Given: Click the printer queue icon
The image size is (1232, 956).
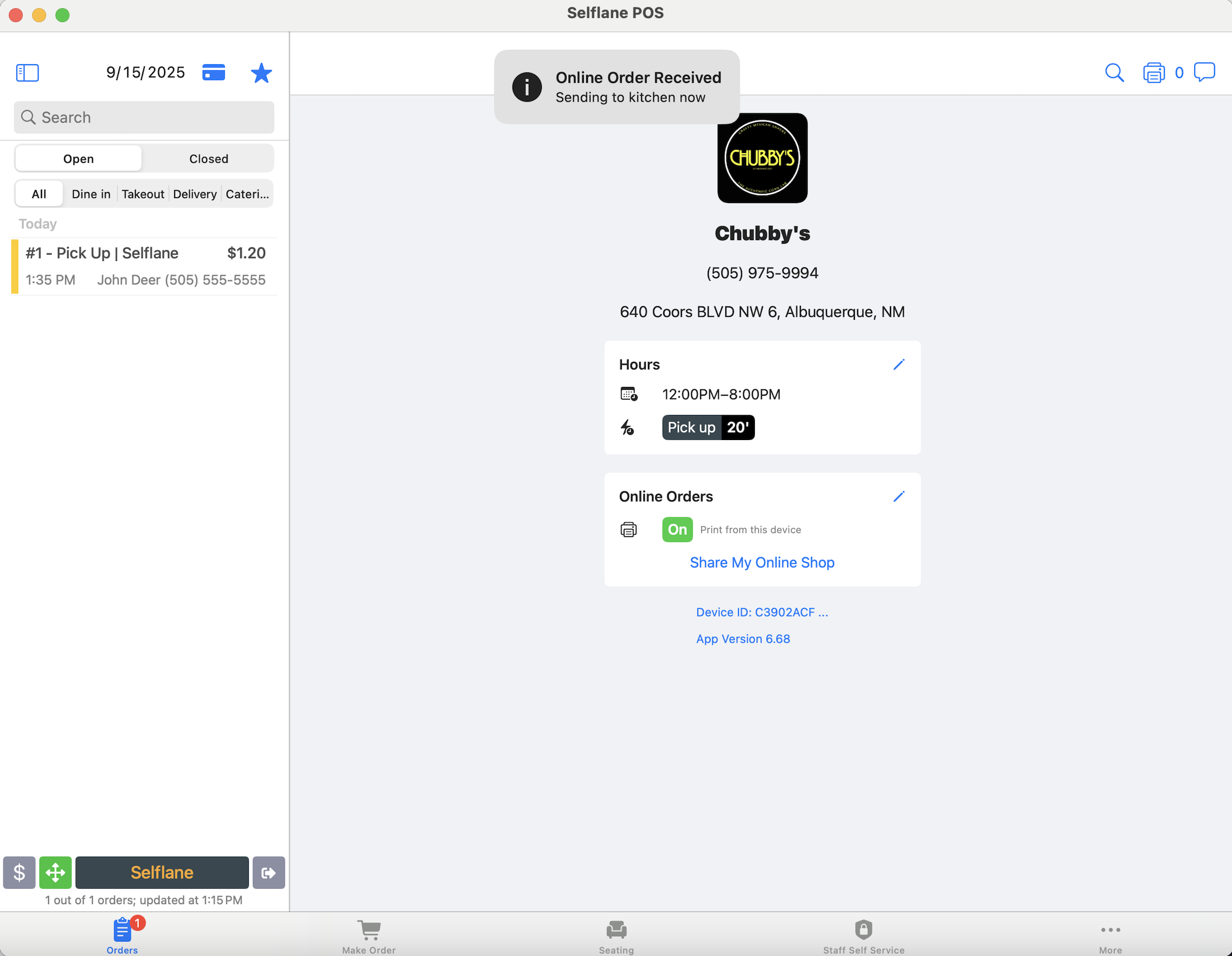Looking at the screenshot, I should (1153, 72).
